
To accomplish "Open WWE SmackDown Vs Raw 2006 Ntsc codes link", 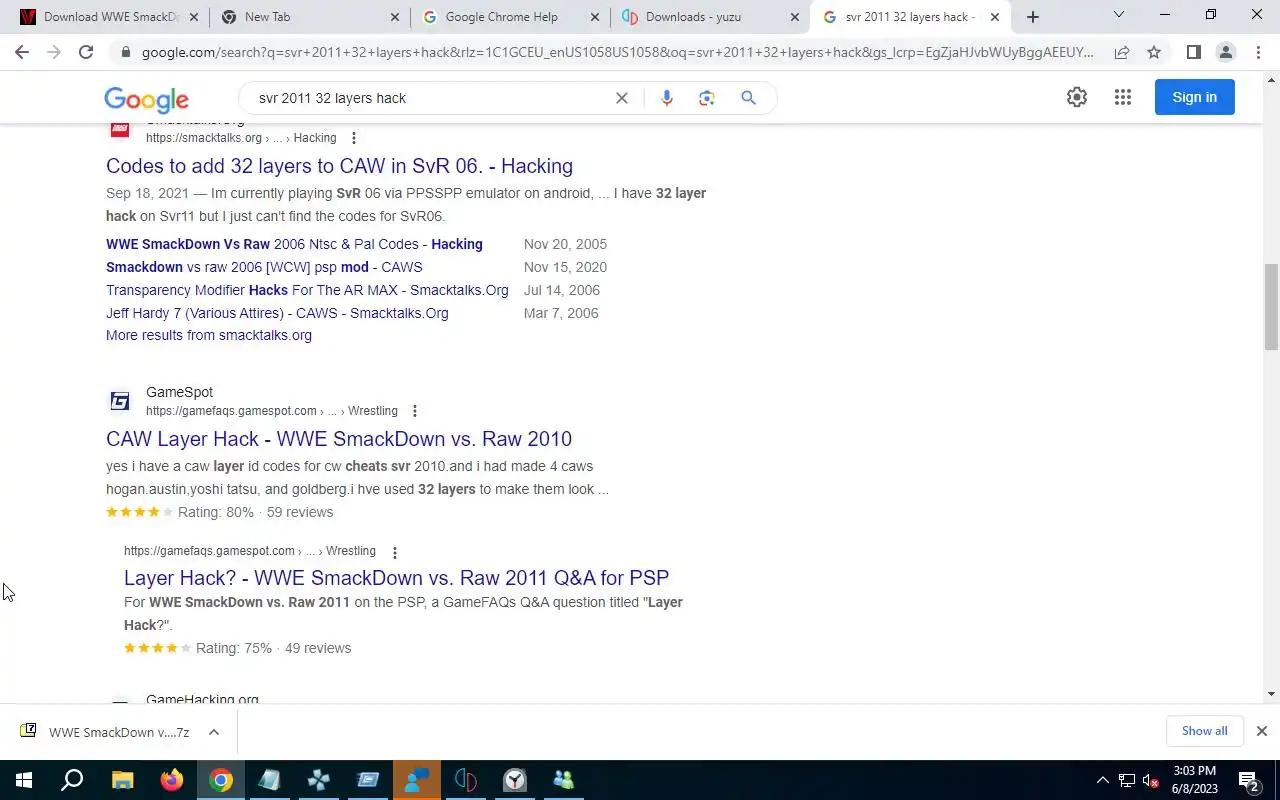I will coord(294,244).
